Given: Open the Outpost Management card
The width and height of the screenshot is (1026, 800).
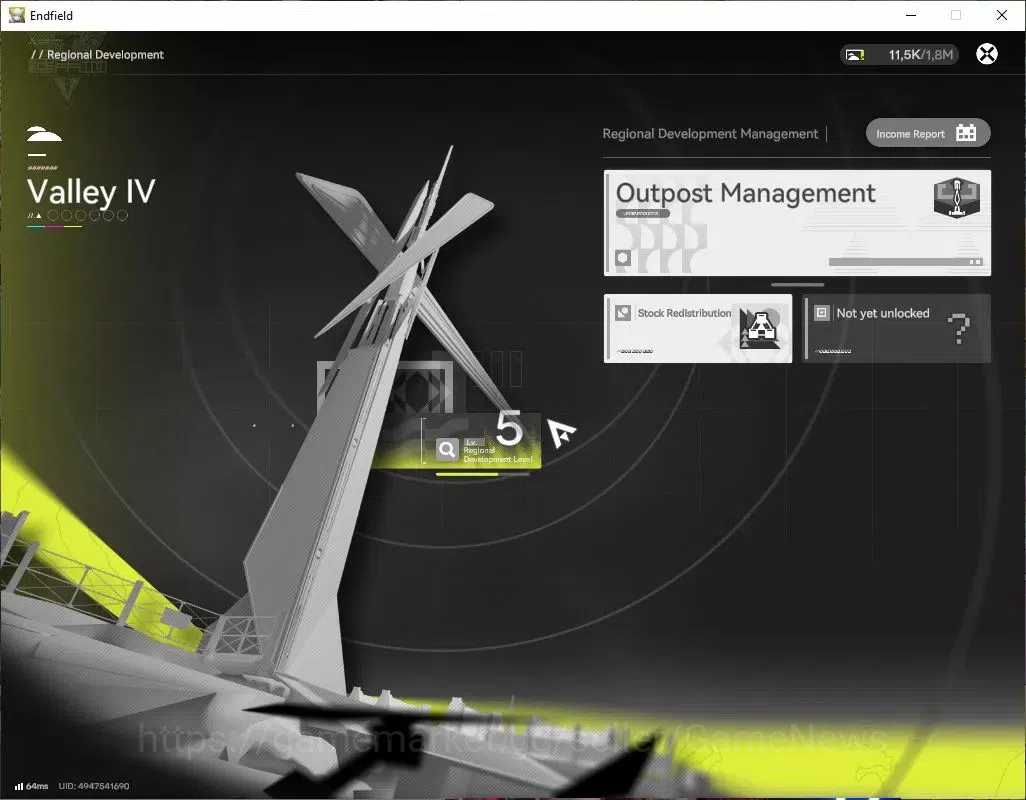Looking at the screenshot, I should [x=797, y=222].
